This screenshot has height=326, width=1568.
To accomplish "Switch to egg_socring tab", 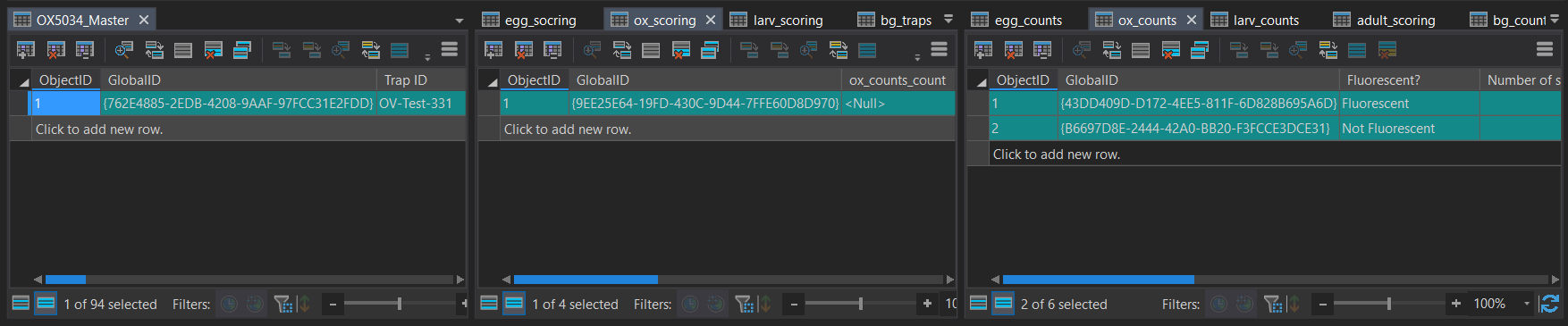I will click(529, 20).
